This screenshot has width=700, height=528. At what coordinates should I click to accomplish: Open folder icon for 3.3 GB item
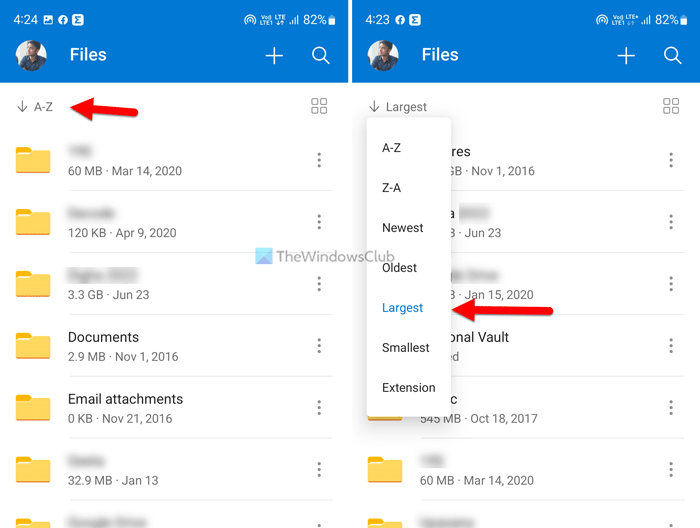(x=33, y=284)
